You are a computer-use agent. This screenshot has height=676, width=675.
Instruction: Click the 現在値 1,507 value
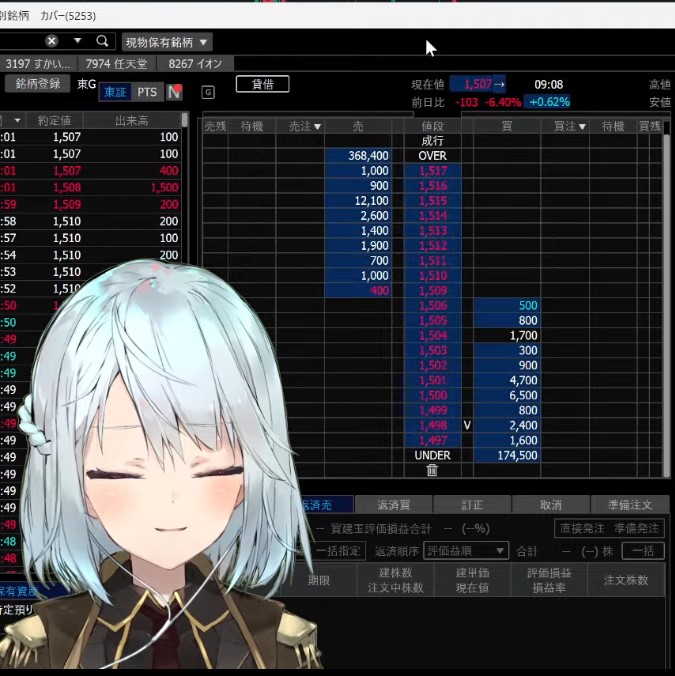[x=478, y=84]
